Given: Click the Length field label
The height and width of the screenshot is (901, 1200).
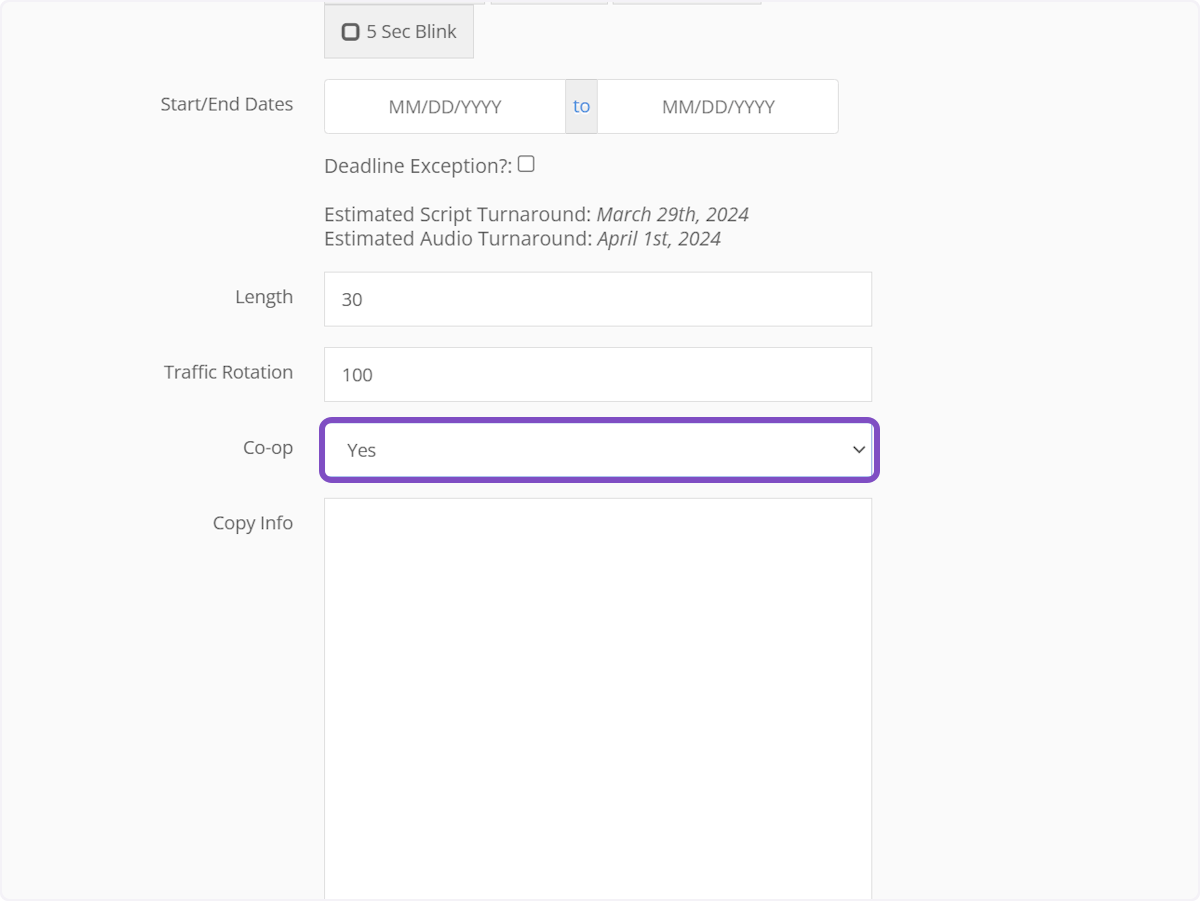Looking at the screenshot, I should [x=264, y=297].
